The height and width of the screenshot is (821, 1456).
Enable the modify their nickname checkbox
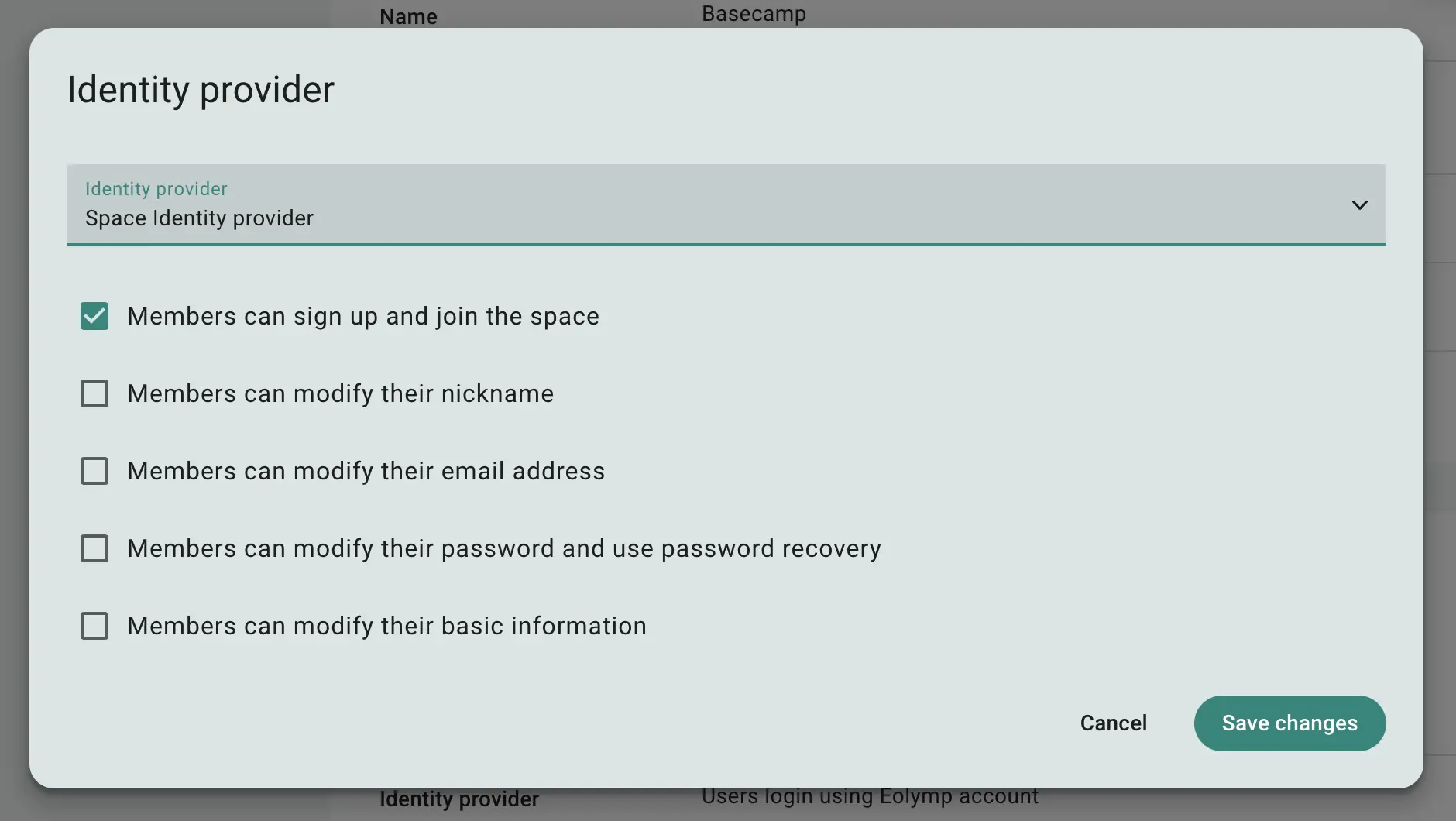94,393
